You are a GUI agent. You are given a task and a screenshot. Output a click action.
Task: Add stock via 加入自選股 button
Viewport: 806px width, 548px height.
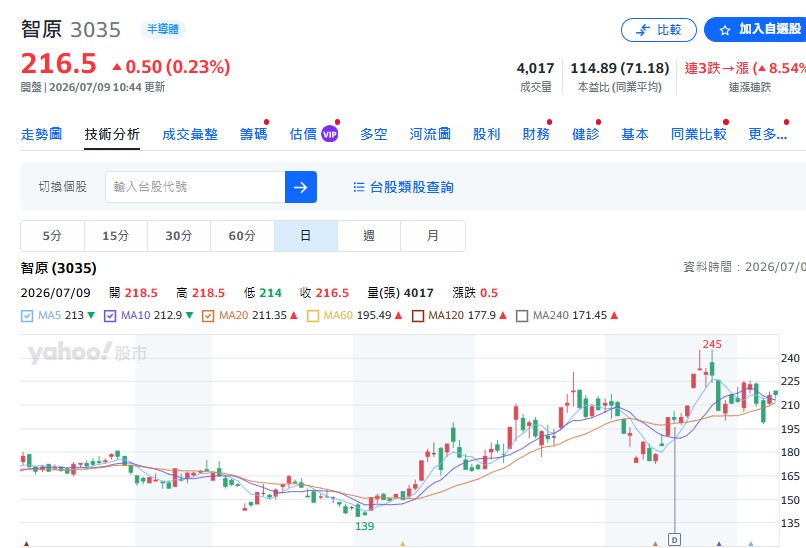pos(756,30)
